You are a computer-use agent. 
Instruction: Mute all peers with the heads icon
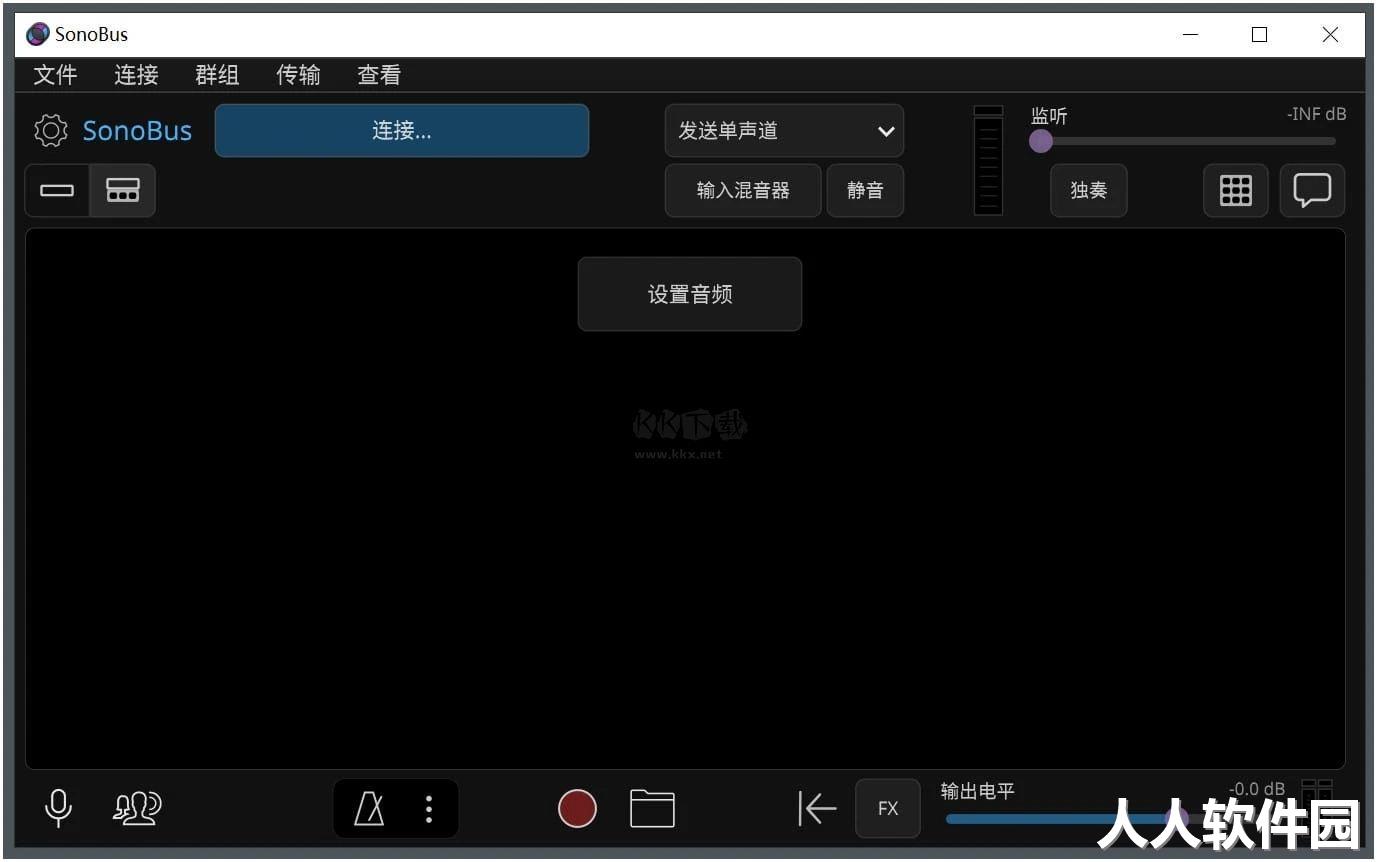point(137,808)
